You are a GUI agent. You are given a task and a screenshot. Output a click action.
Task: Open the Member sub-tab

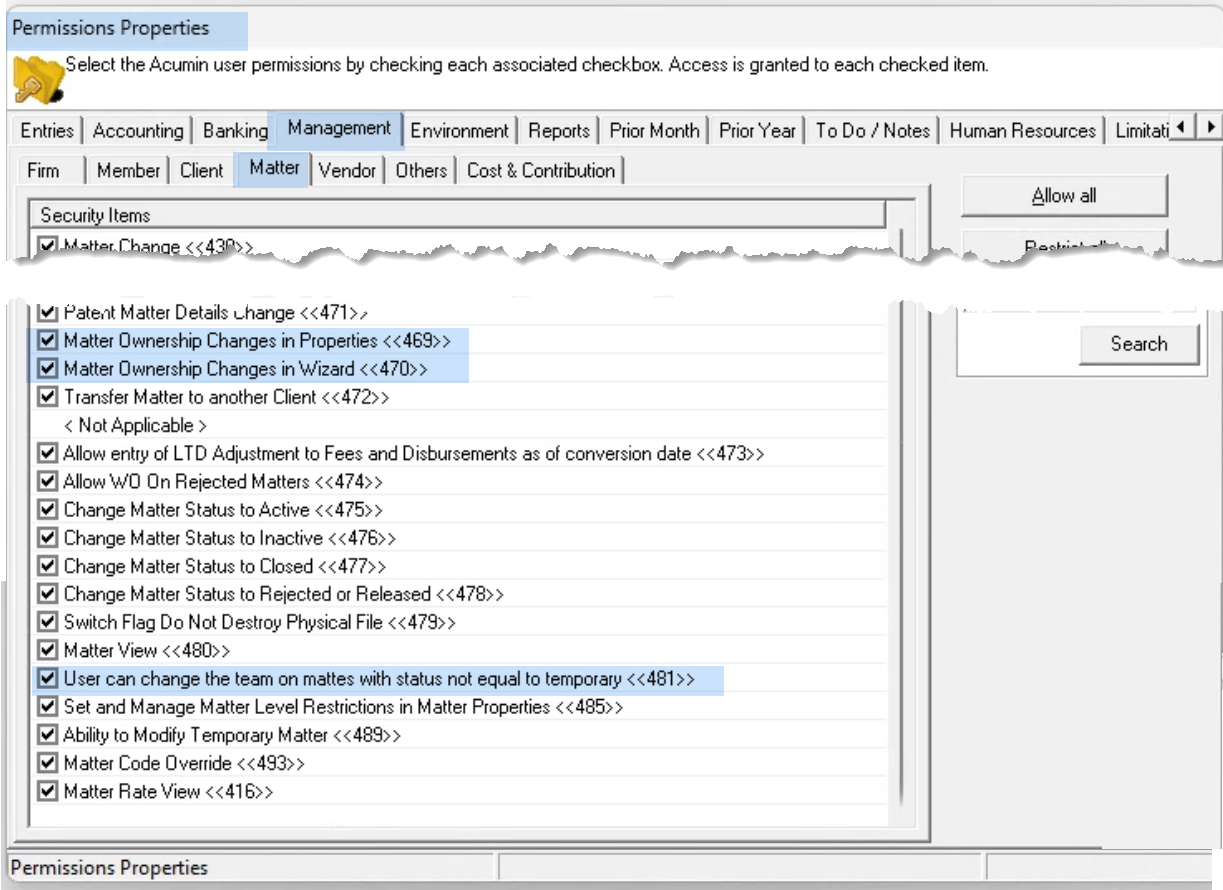128,170
